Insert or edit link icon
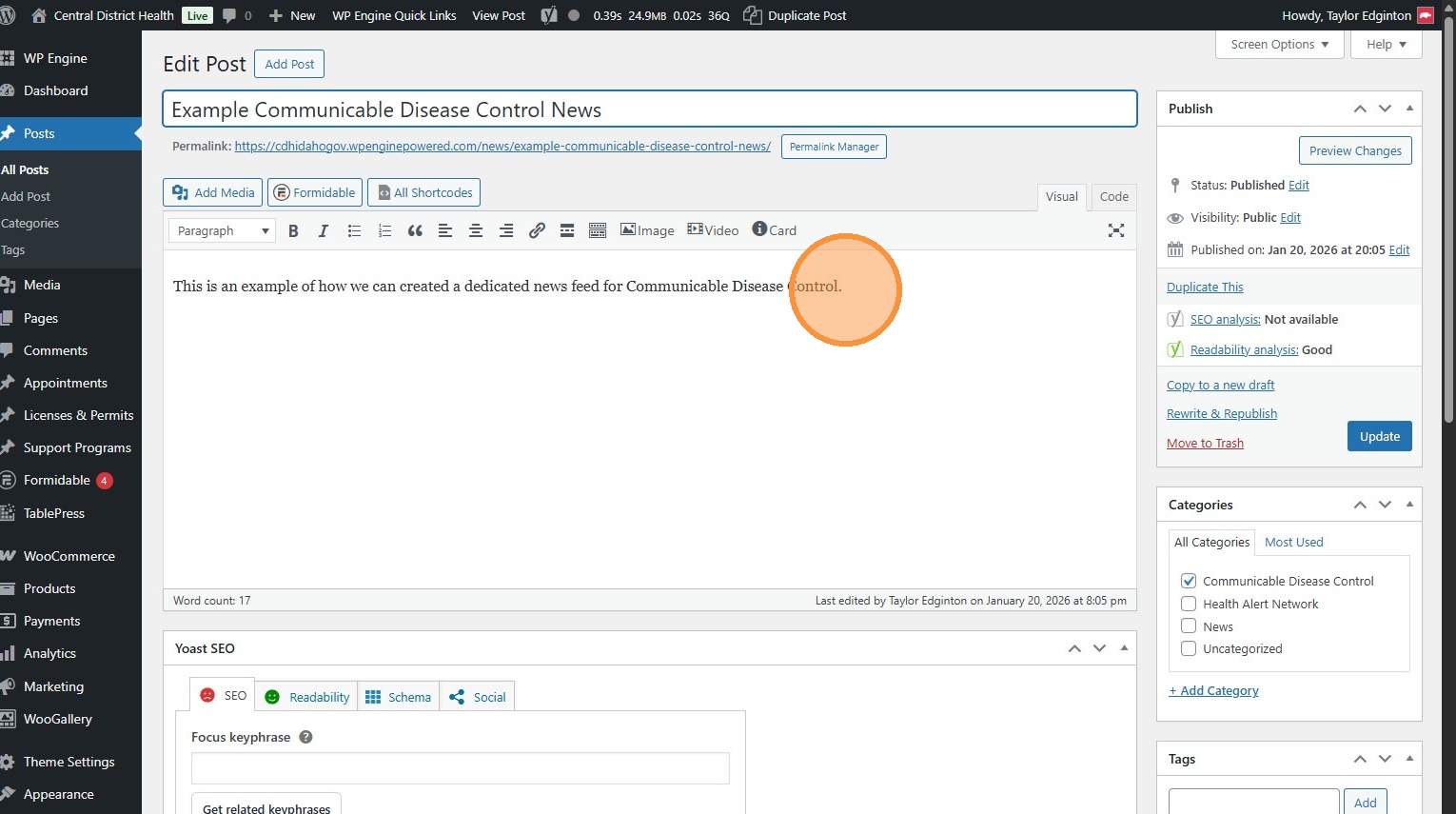This screenshot has height=814, width=1456. [x=537, y=230]
